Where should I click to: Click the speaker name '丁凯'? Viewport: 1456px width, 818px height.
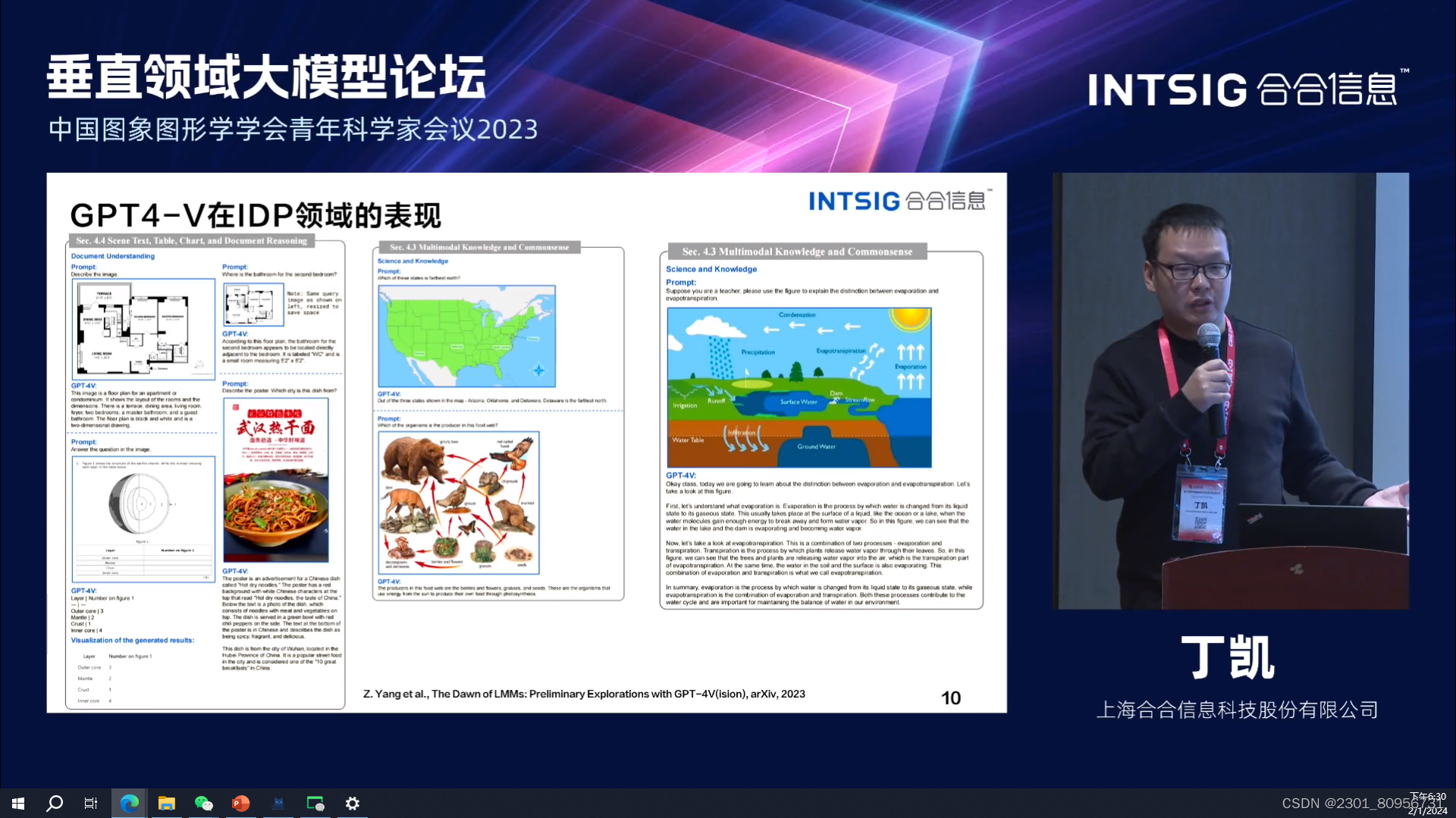click(1228, 657)
